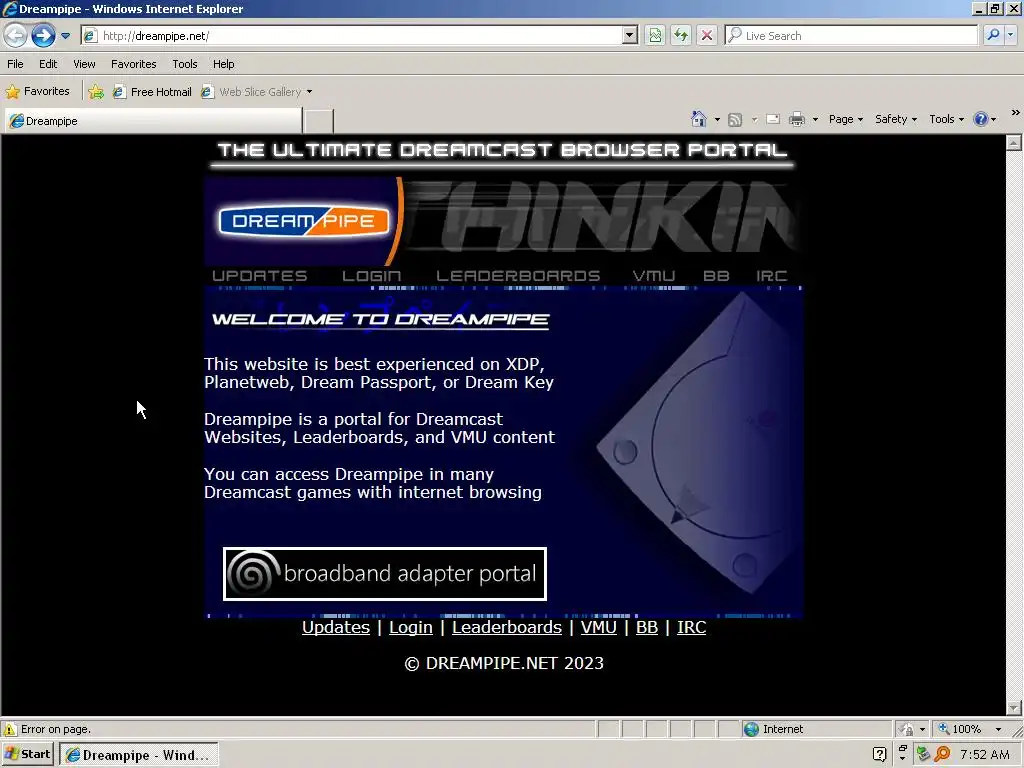Click the orange magnifier tray icon

942,755
